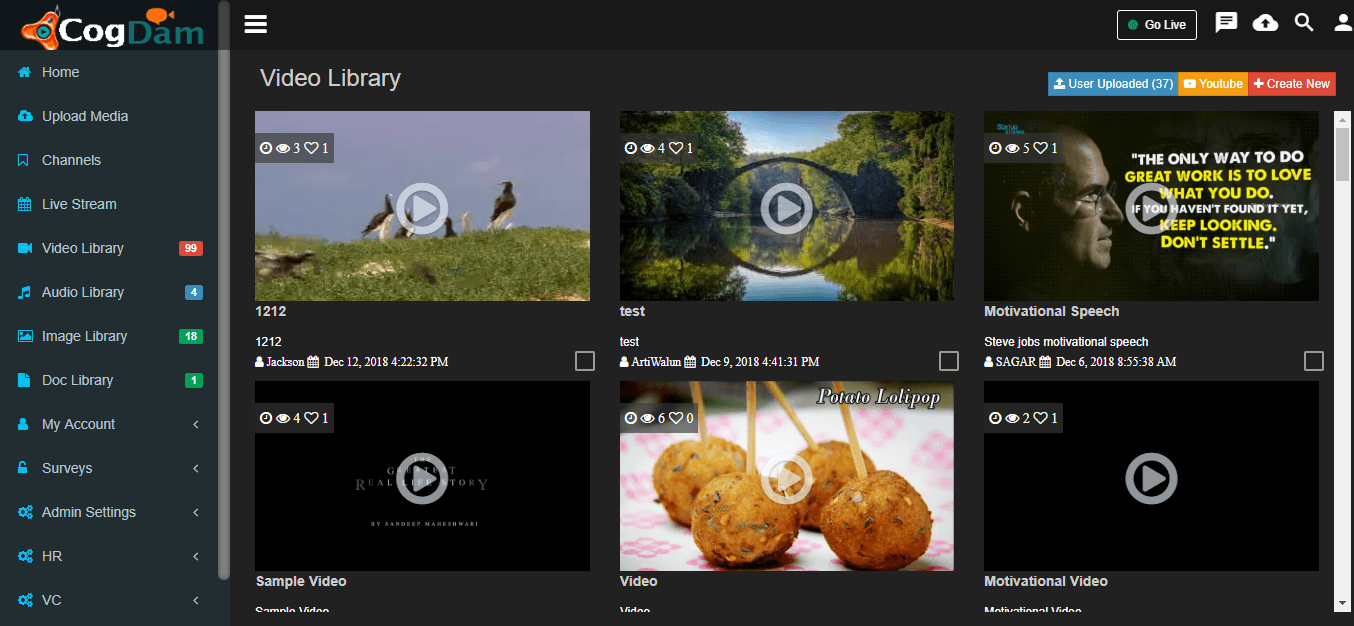Play the 1212 bird video
1354x626 pixels.
421,208
